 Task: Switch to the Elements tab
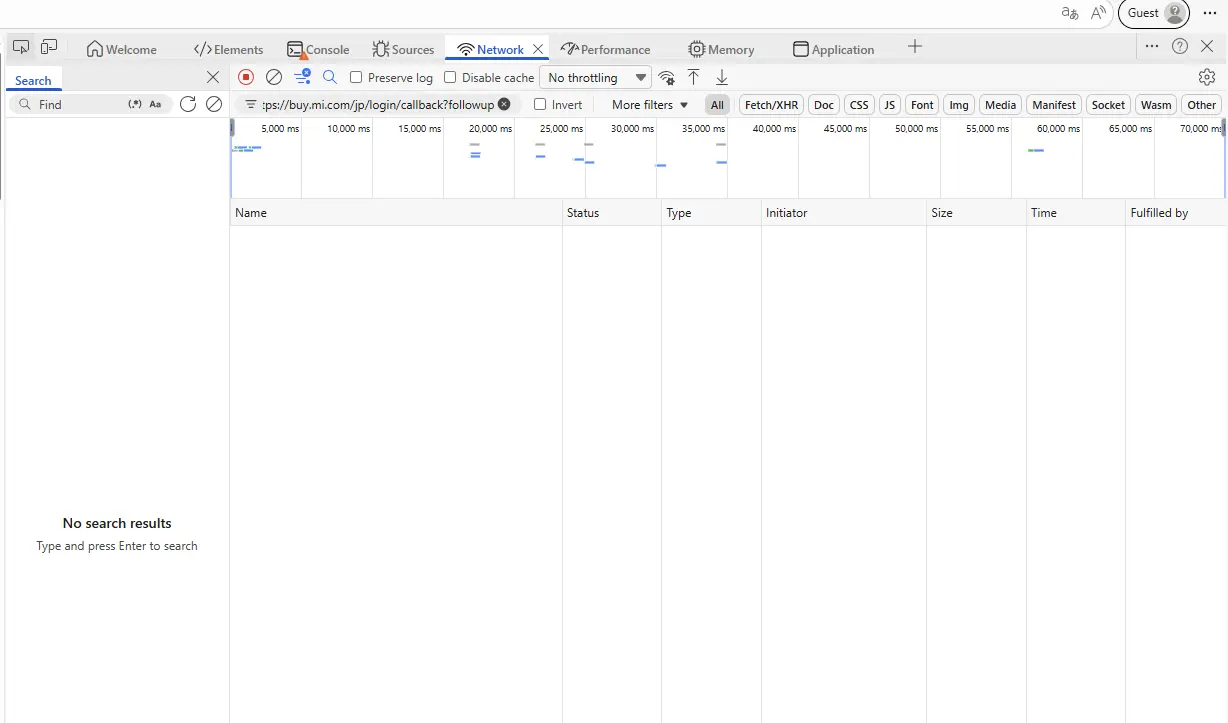coord(228,49)
